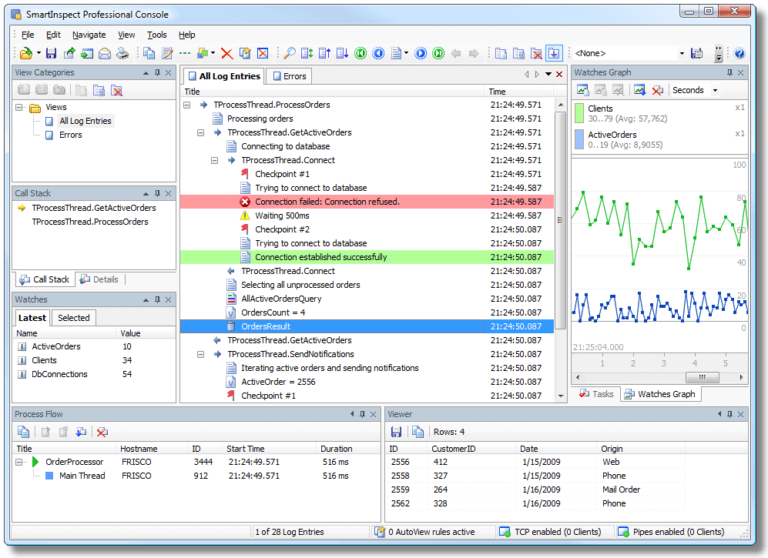
Task: Select the red 'Connection failed' error entry
Action: [x=326, y=202]
